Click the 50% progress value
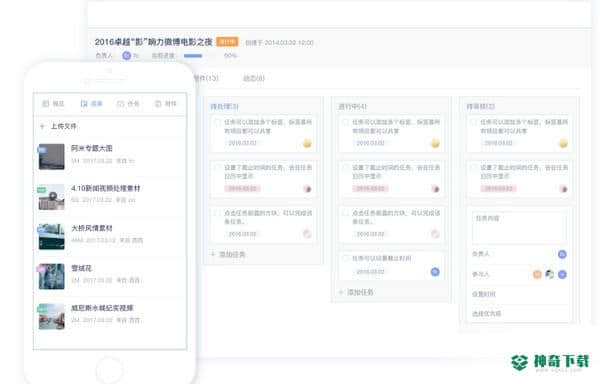Screen dimensions: 600x384 [230, 56]
